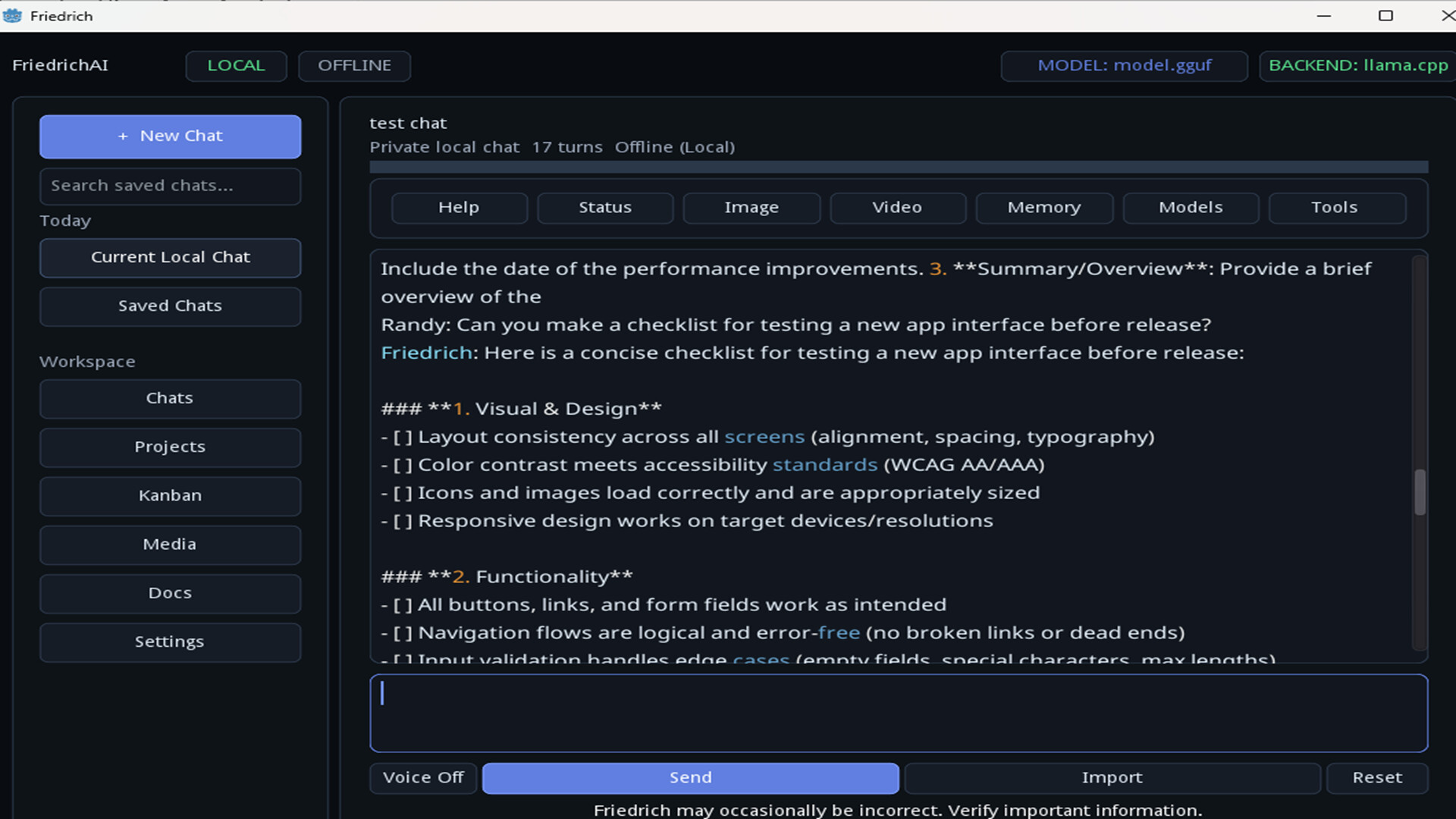The height and width of the screenshot is (819, 1456).
Task: Open the Help panel
Action: [x=459, y=208]
